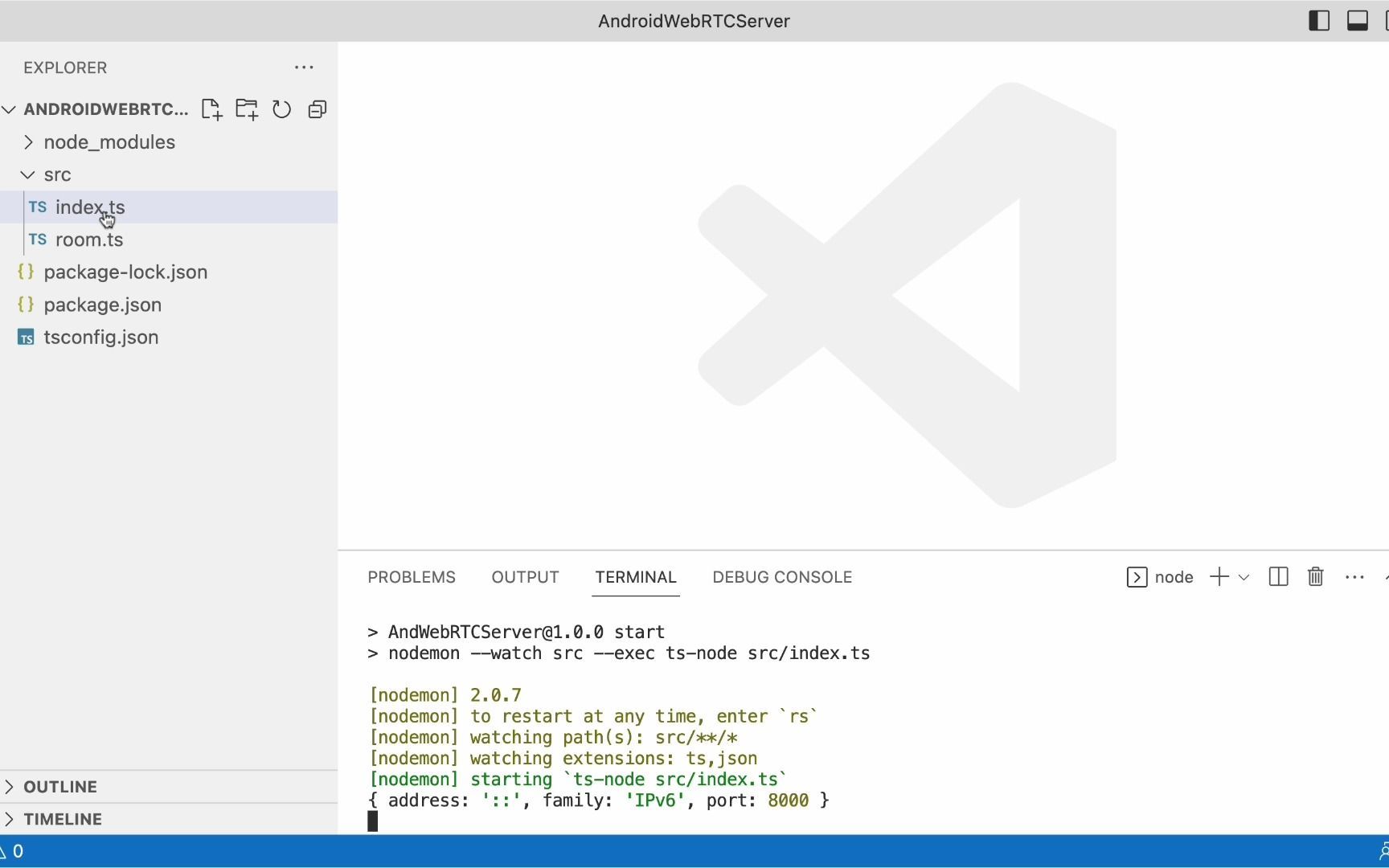Kill terminal with trash icon

point(1315,577)
